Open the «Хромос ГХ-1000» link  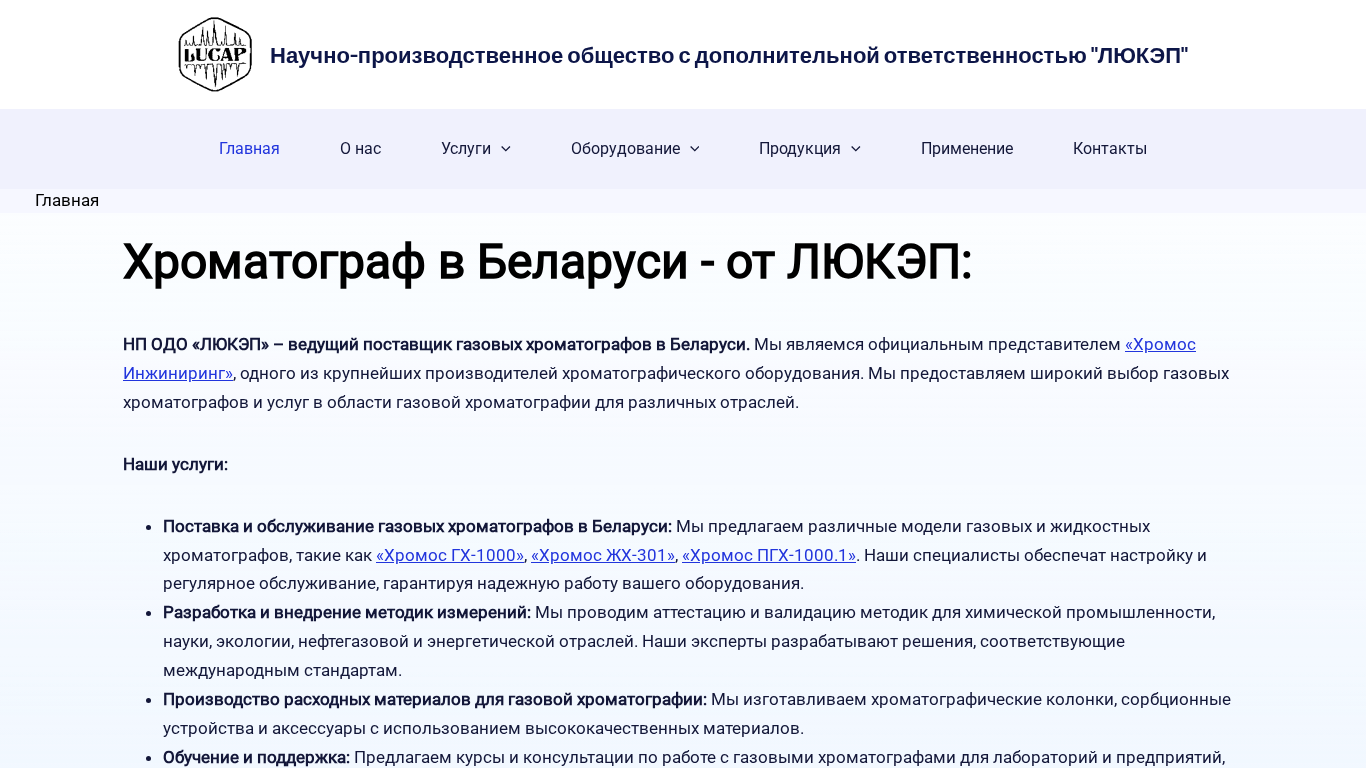tap(450, 555)
